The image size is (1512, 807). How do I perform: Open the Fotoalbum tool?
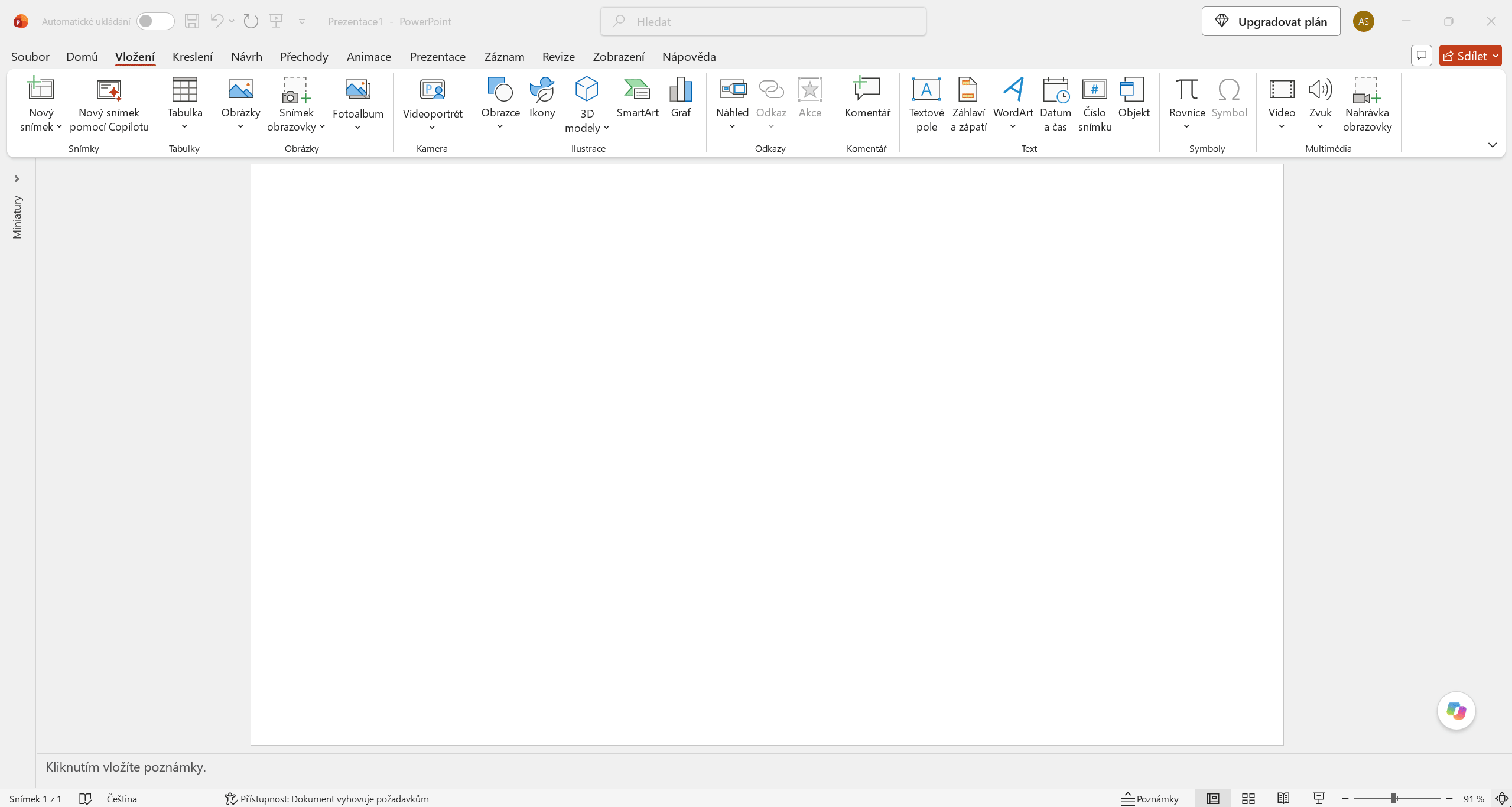pyautogui.click(x=358, y=105)
